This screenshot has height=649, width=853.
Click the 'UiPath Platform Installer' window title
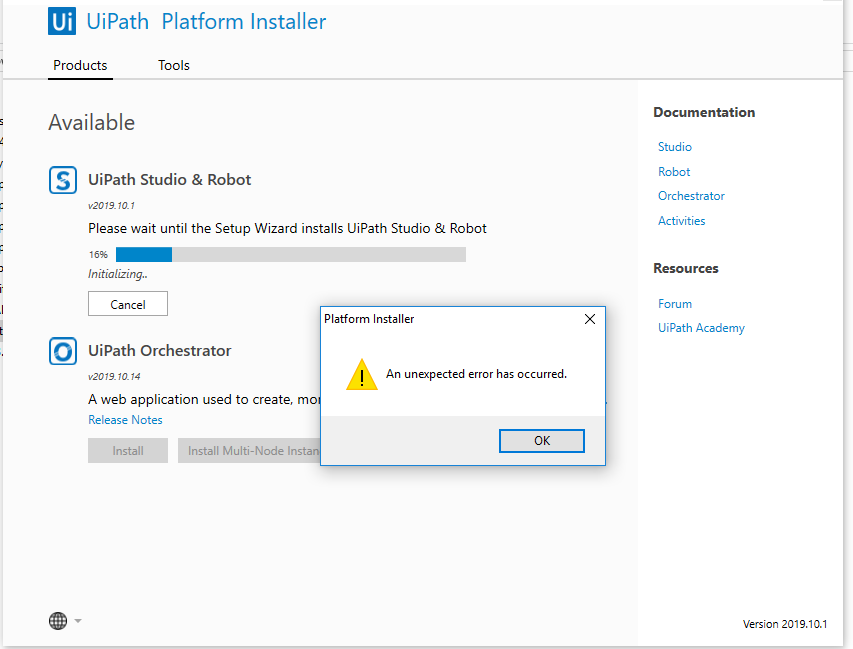click(x=206, y=22)
